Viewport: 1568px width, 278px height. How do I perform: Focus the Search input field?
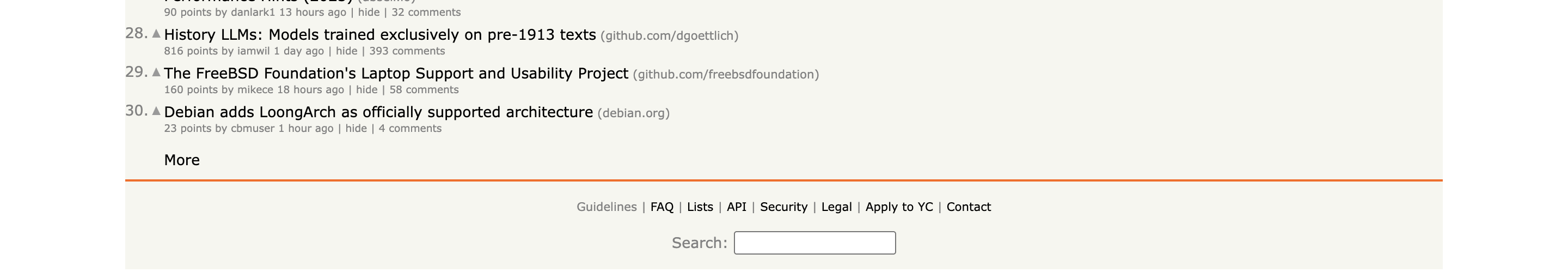(814, 243)
